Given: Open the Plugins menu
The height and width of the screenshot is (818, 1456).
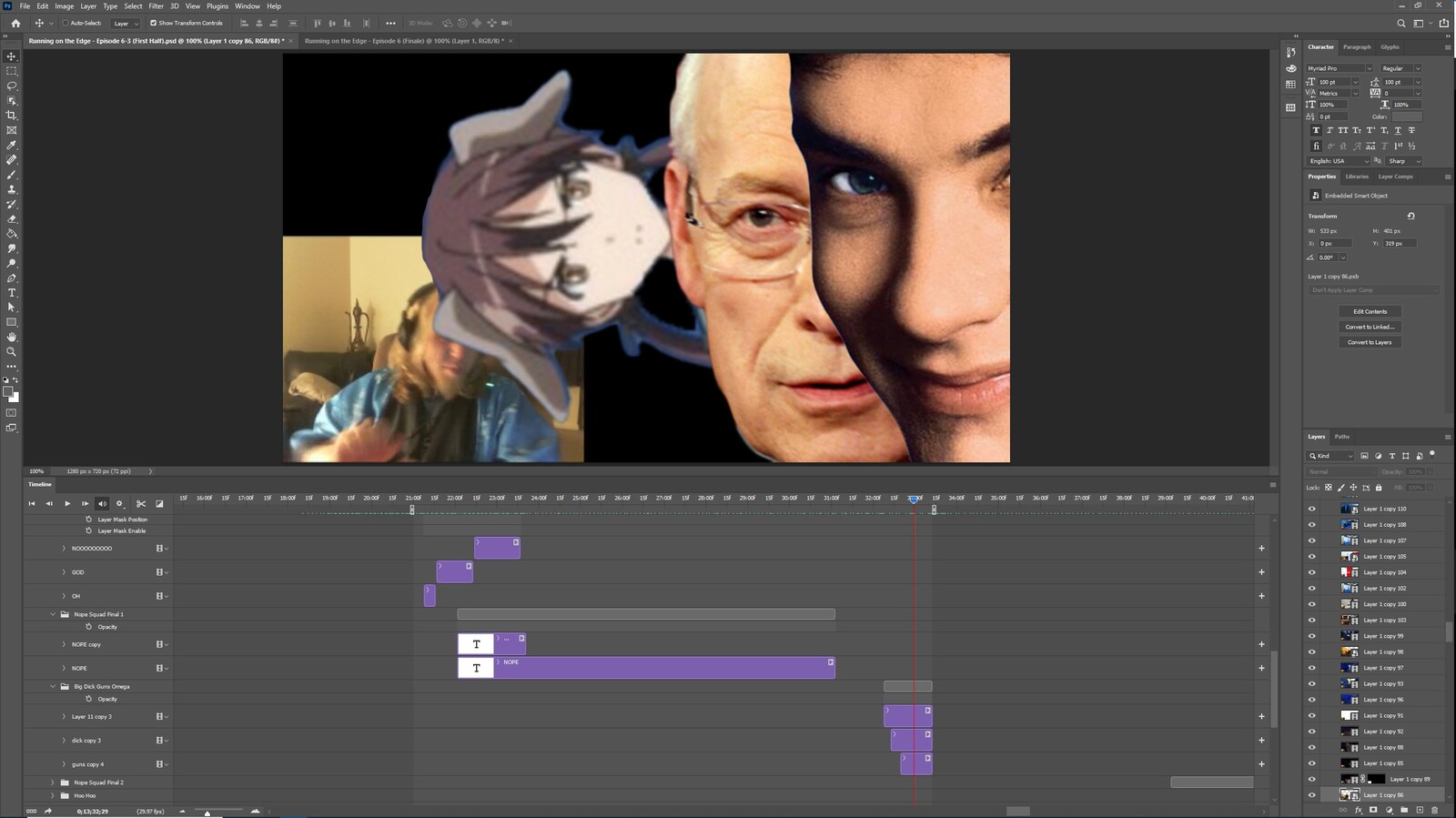Looking at the screenshot, I should [217, 6].
